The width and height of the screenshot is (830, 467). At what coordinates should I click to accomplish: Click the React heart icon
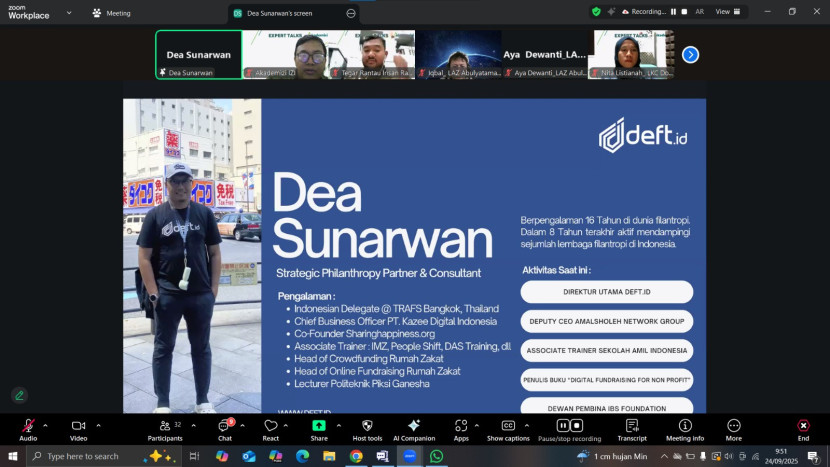pos(270,427)
